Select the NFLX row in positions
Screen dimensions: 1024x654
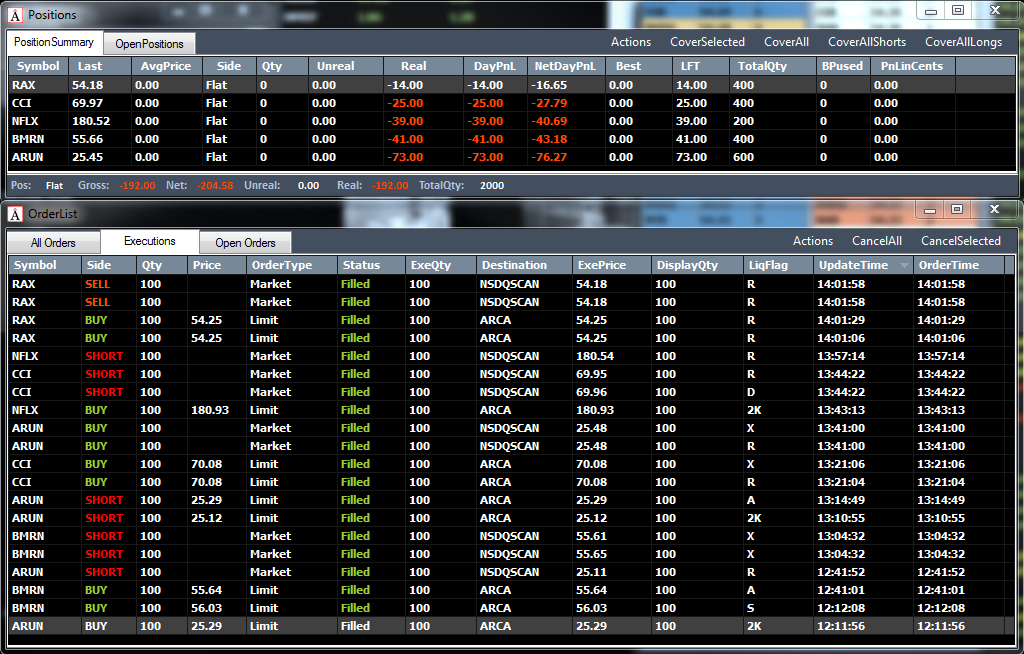click(x=513, y=122)
